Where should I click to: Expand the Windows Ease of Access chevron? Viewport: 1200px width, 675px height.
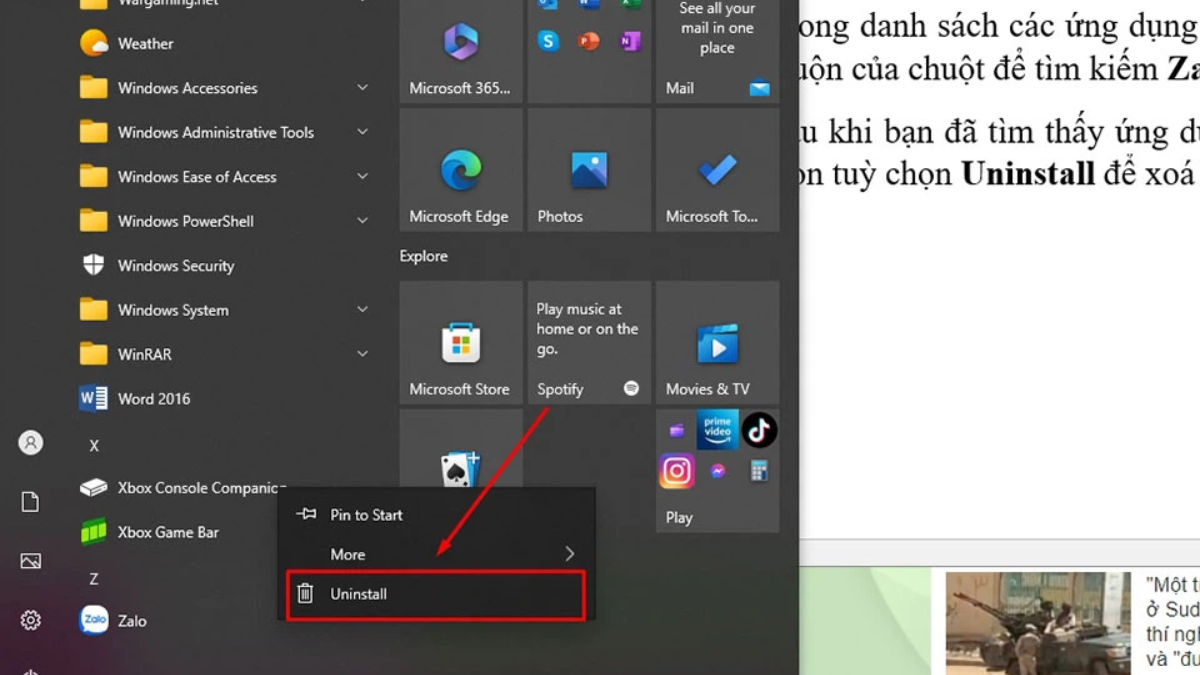[x=362, y=177]
